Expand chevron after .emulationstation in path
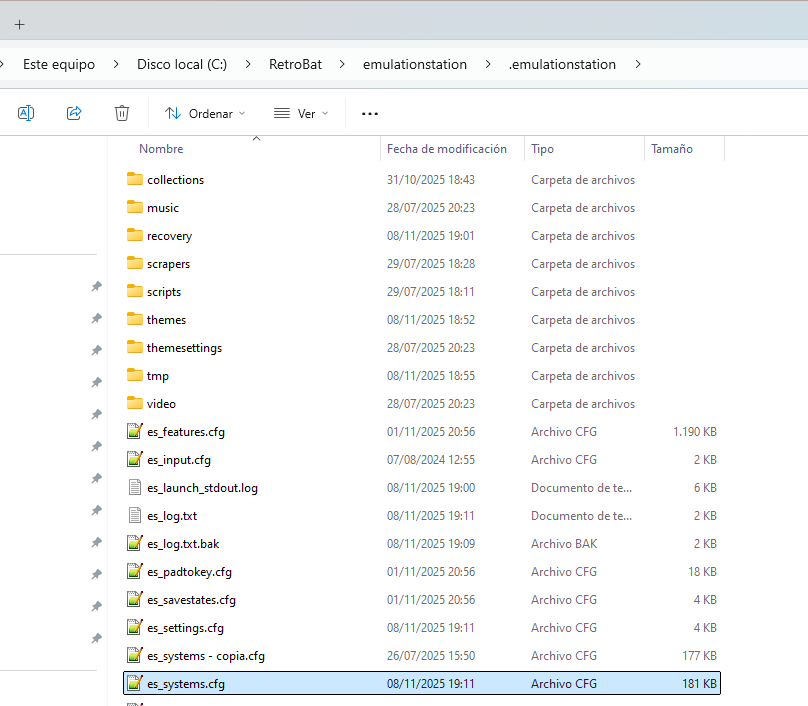The image size is (808, 706). coord(637,65)
